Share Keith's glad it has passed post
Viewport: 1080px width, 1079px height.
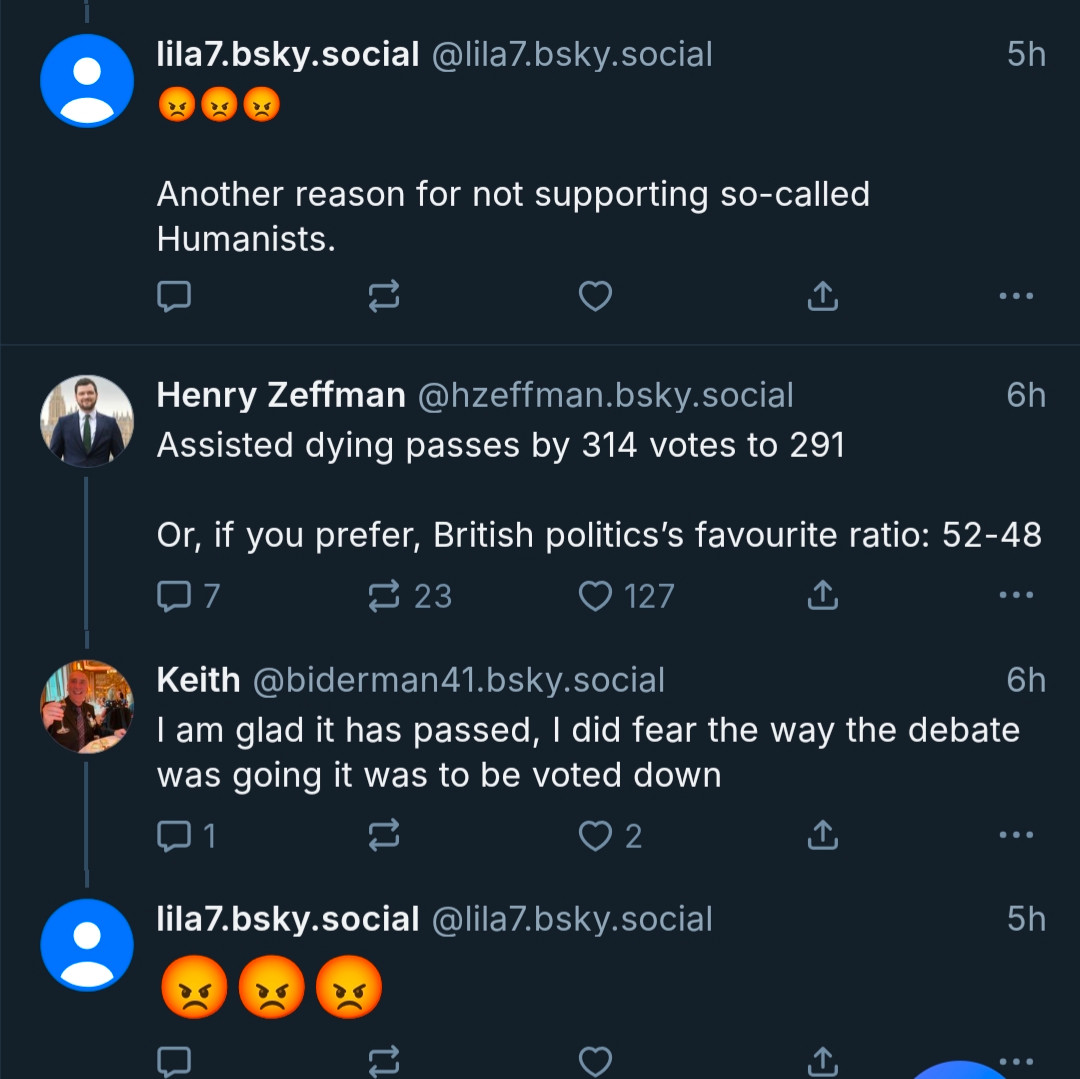822,835
